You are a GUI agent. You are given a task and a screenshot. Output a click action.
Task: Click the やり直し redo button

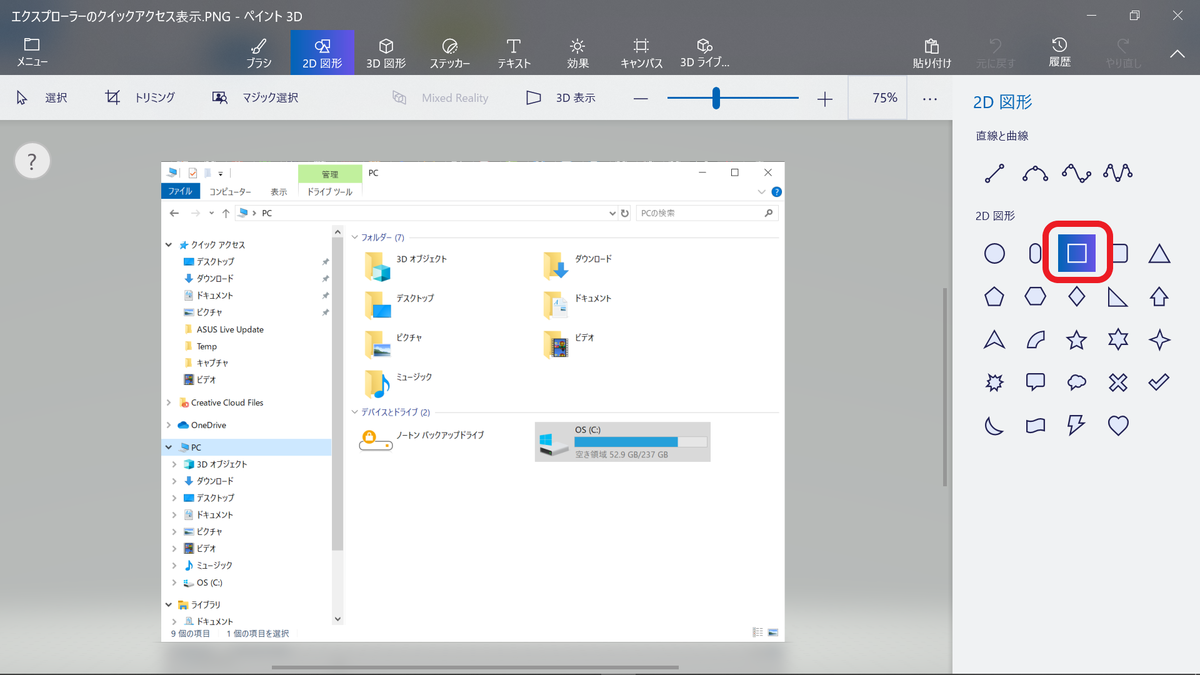1124,52
